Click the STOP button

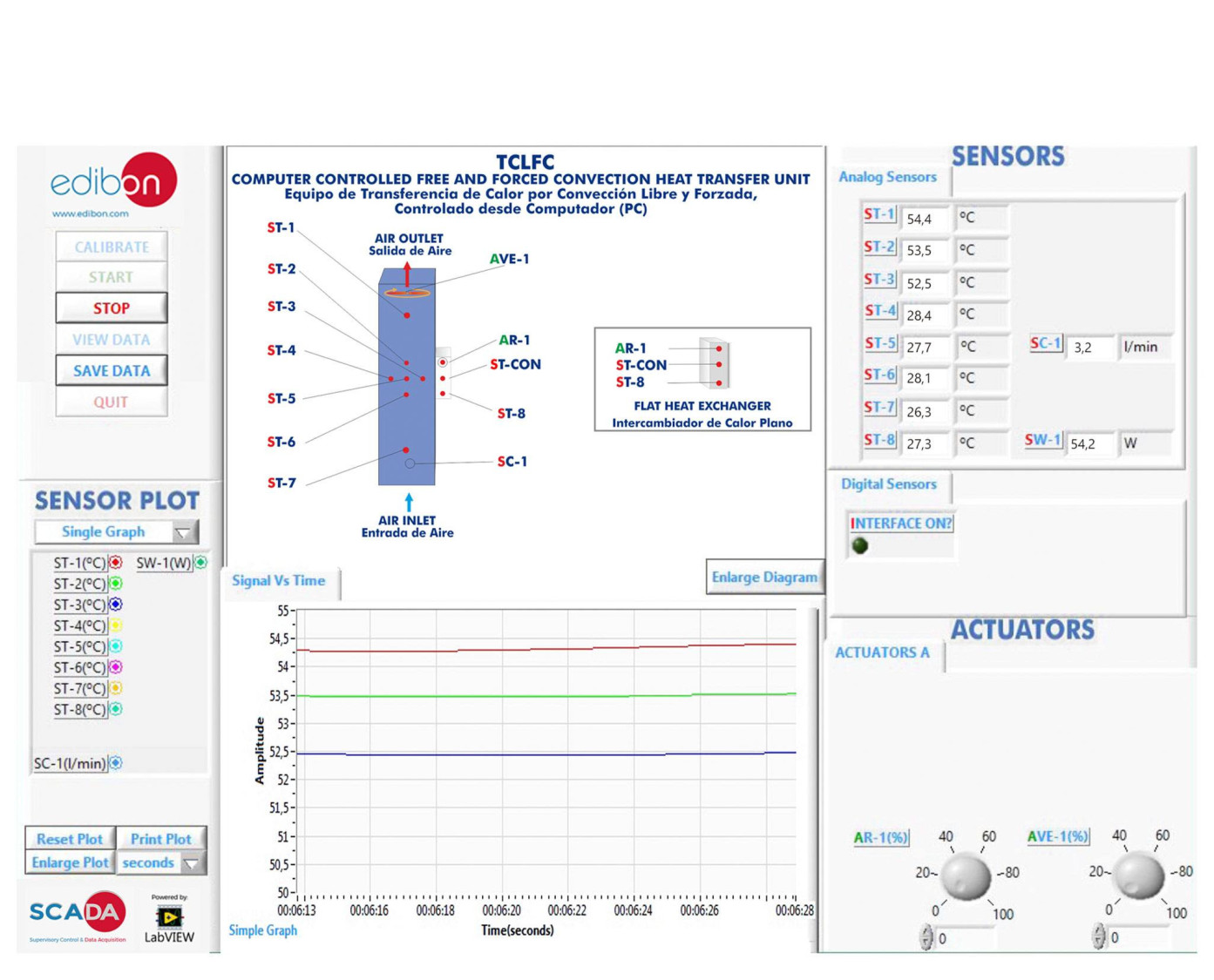click(x=112, y=308)
